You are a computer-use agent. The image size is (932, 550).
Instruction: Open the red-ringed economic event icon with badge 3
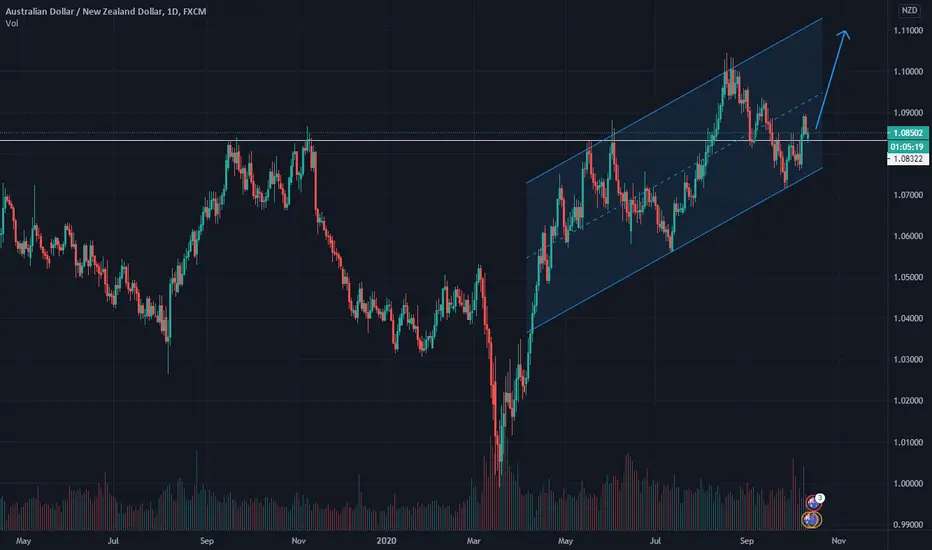coord(814,503)
